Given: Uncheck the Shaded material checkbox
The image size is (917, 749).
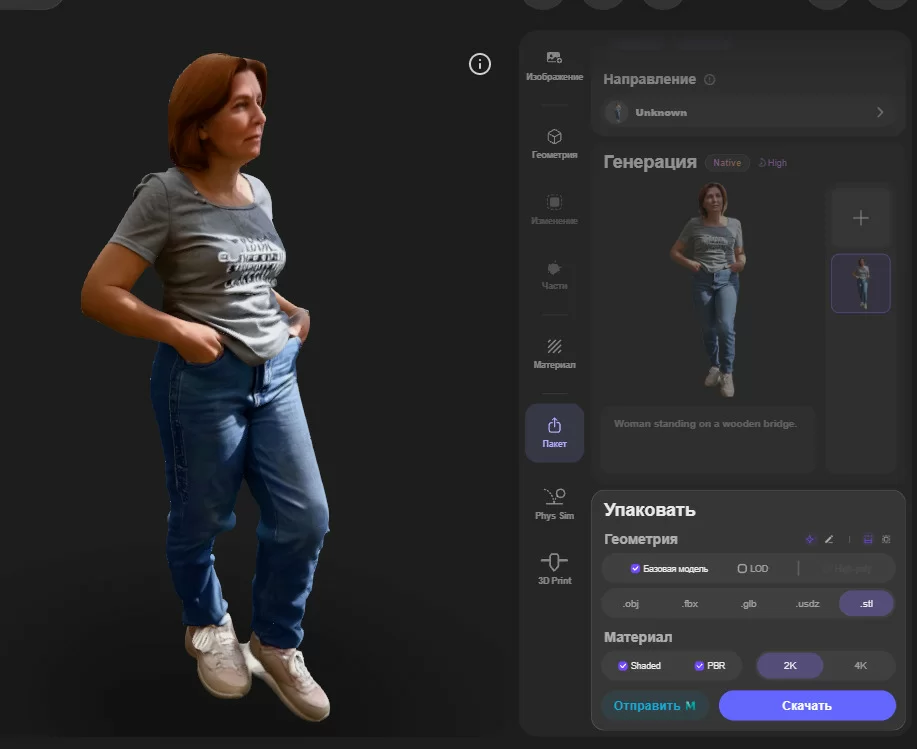Looking at the screenshot, I should (x=623, y=665).
